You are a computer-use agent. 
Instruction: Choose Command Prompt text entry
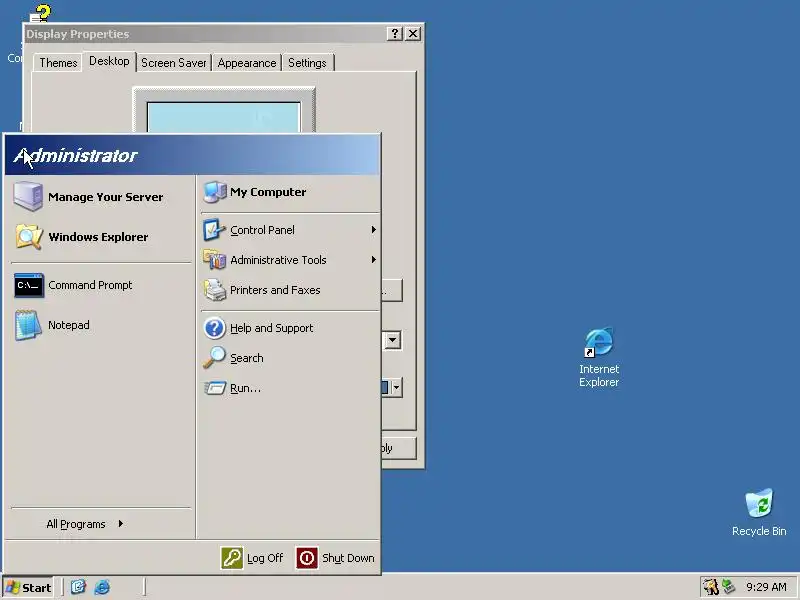[90, 285]
